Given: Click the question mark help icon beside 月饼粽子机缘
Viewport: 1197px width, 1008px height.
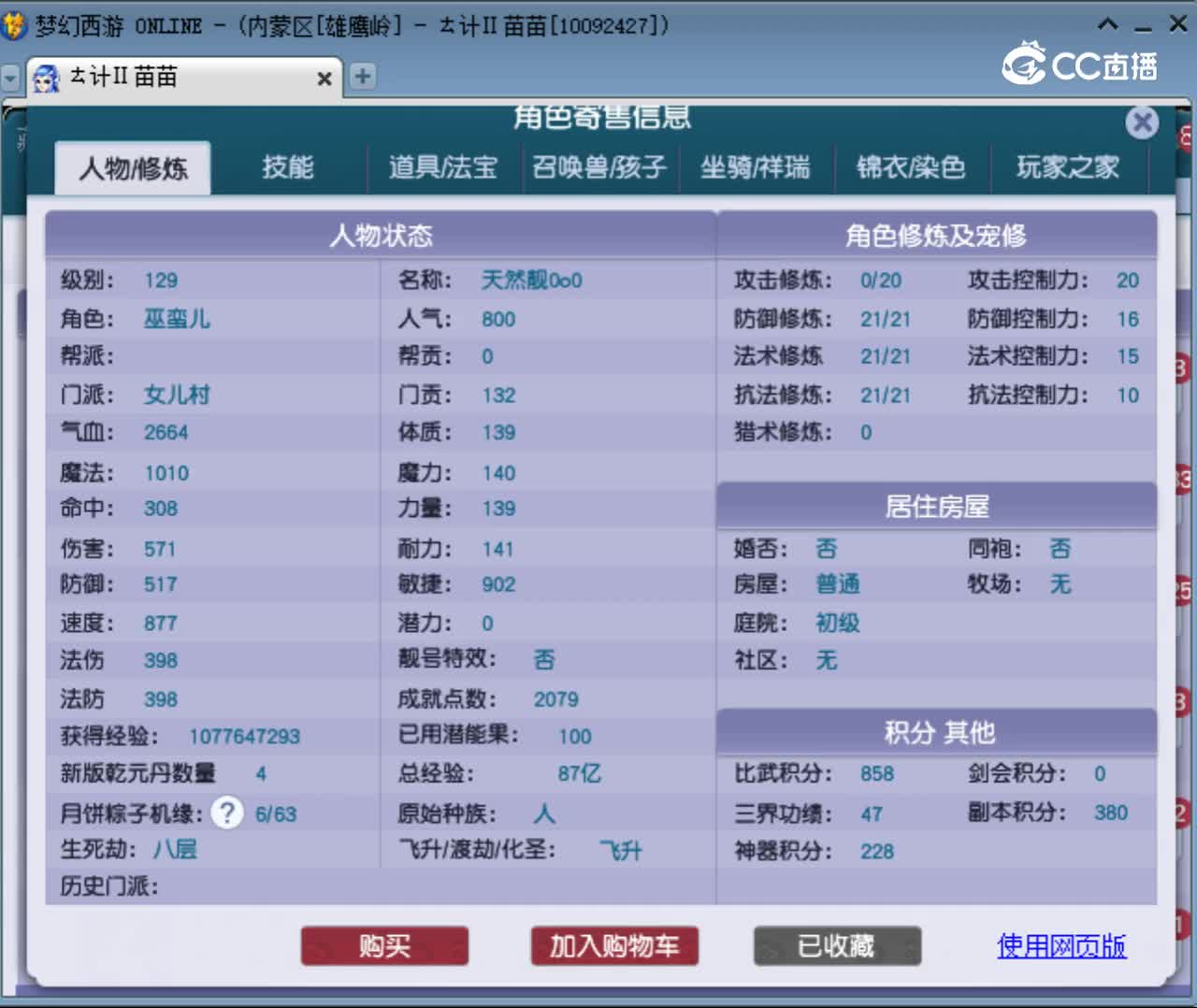Looking at the screenshot, I should (x=227, y=813).
